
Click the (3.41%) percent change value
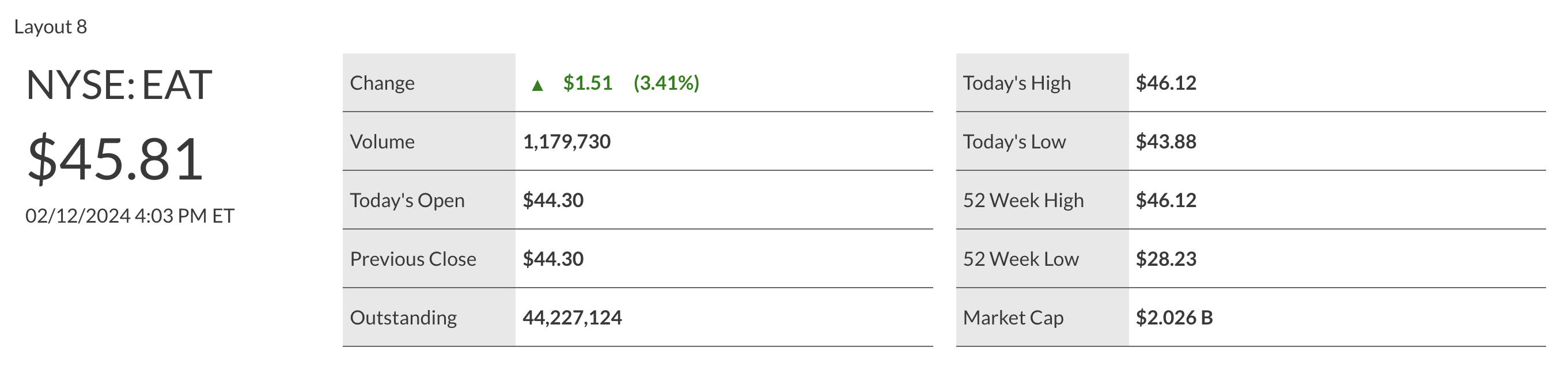click(666, 83)
